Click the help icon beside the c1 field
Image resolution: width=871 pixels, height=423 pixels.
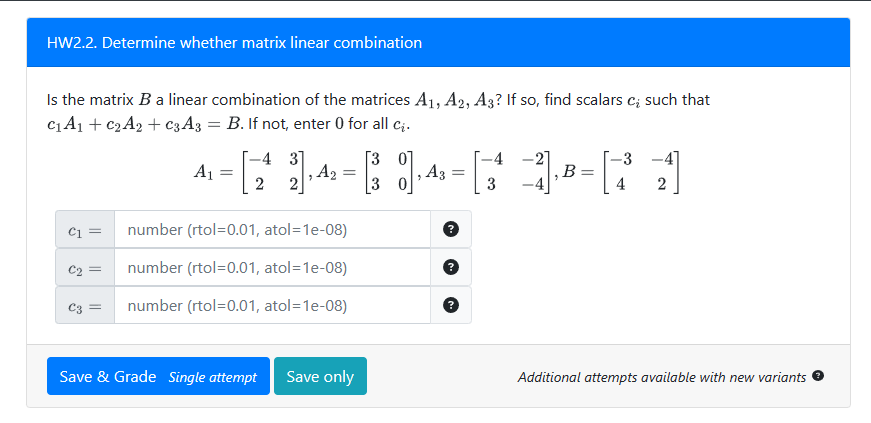click(x=450, y=230)
